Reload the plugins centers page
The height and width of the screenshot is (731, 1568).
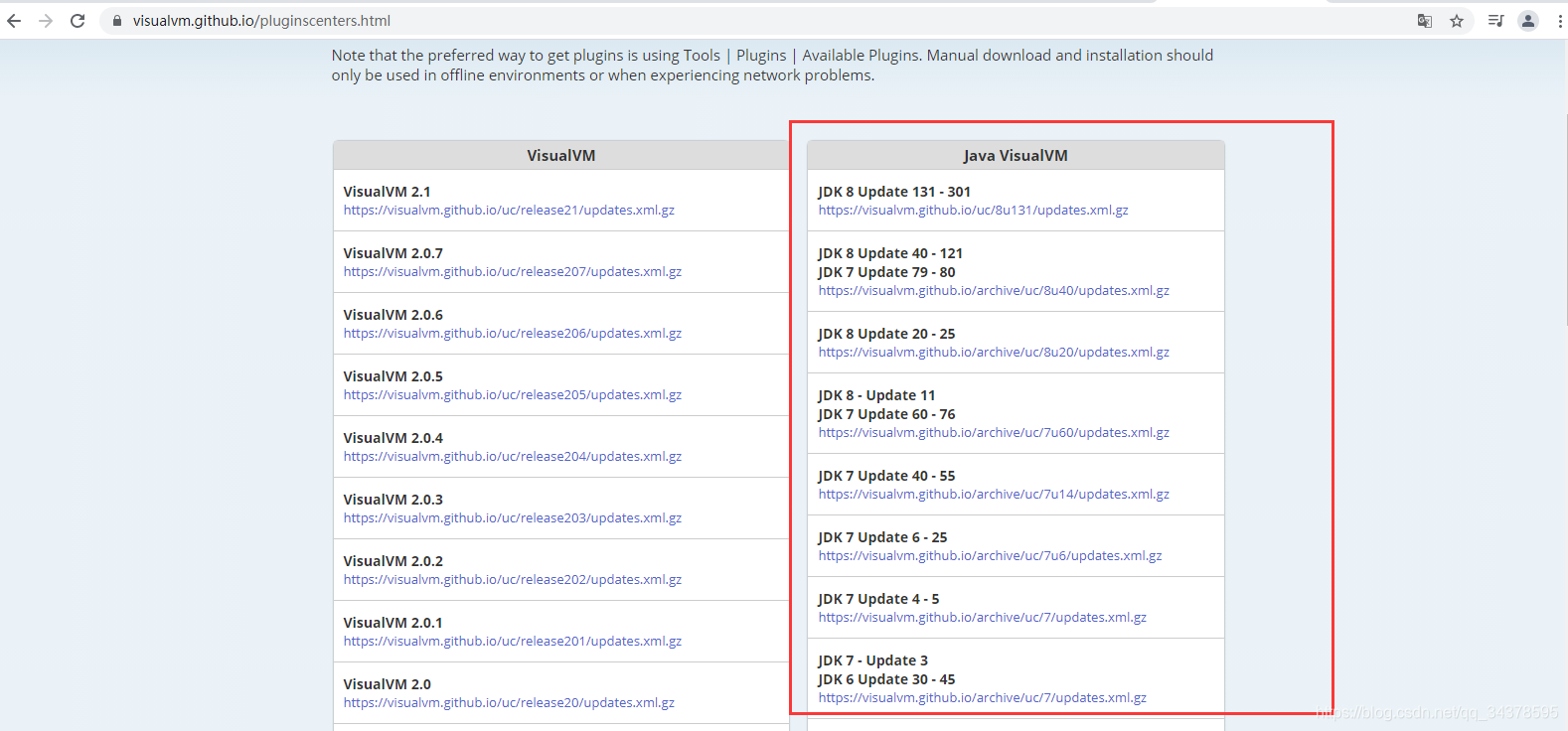click(x=78, y=21)
